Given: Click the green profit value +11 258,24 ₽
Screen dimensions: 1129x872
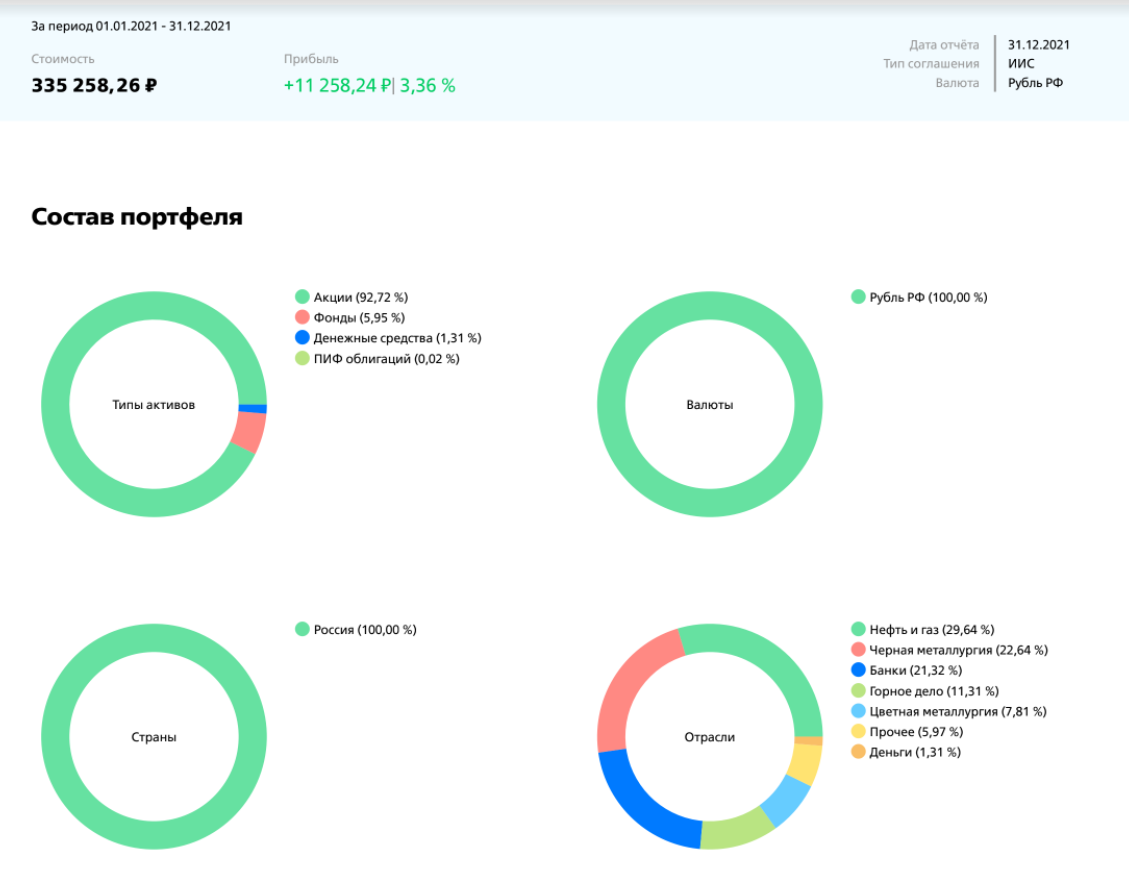Looking at the screenshot, I should [x=338, y=85].
